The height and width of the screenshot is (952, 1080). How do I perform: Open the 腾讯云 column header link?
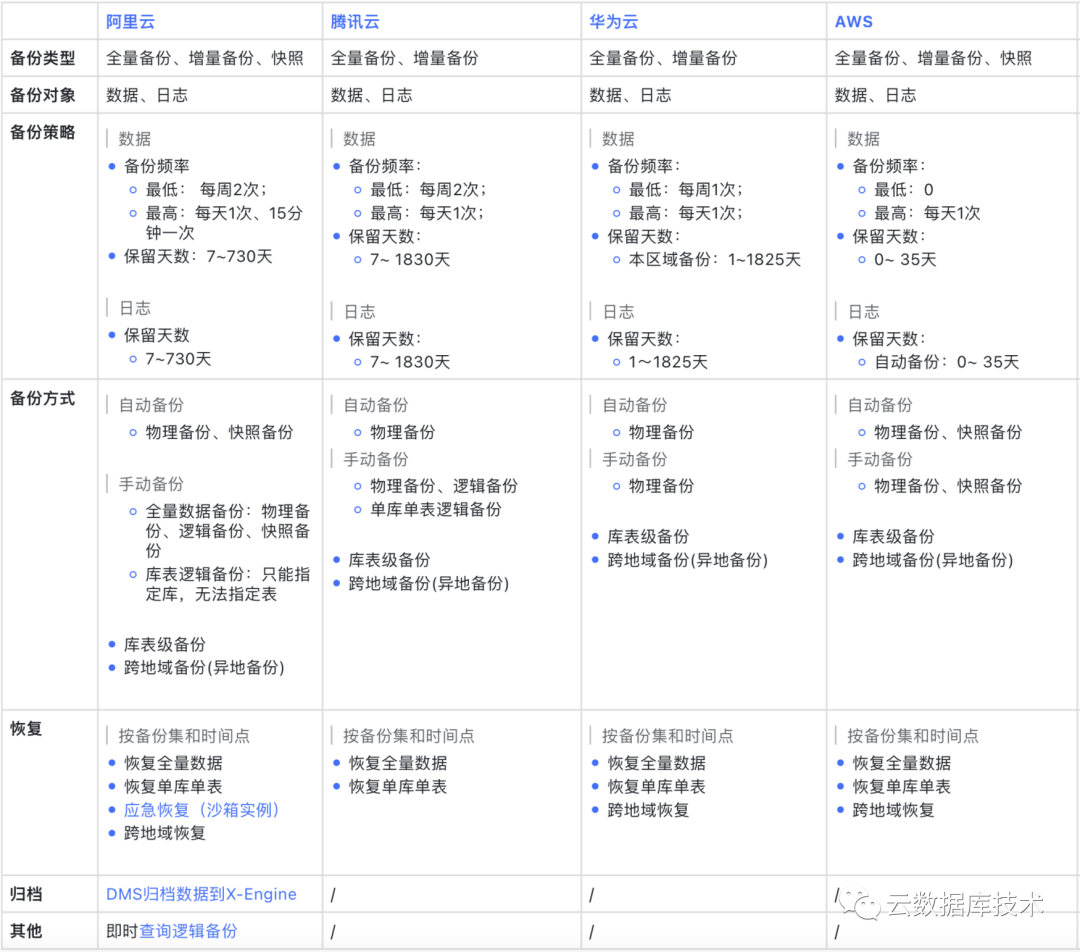[355, 21]
